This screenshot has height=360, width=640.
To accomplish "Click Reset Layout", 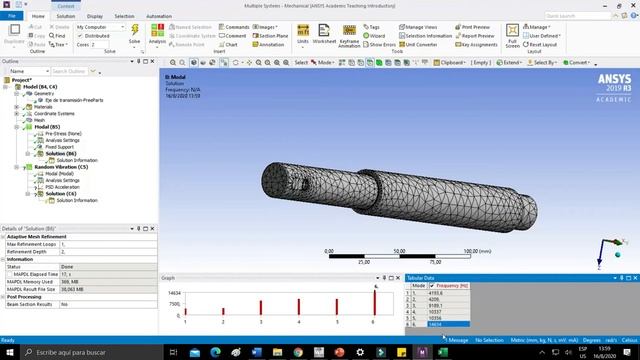I will (540, 44).
